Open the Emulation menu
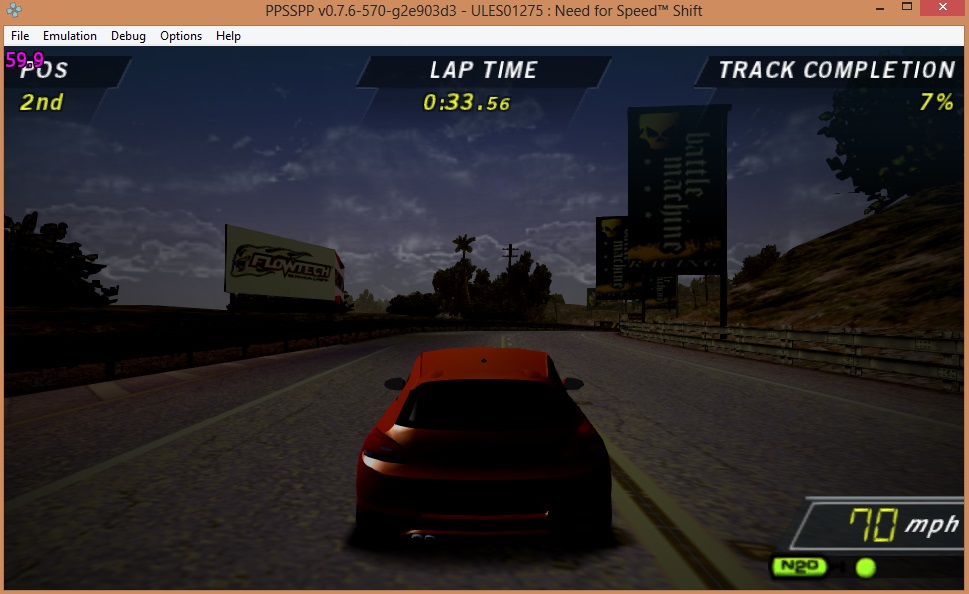This screenshot has height=594, width=969. tap(70, 36)
